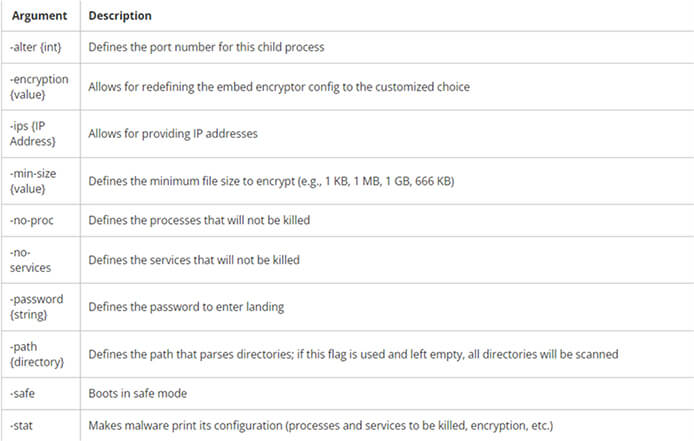Click the -encryption {value} argument cell
Image resolution: width=694 pixels, height=441 pixels.
pos(39,87)
